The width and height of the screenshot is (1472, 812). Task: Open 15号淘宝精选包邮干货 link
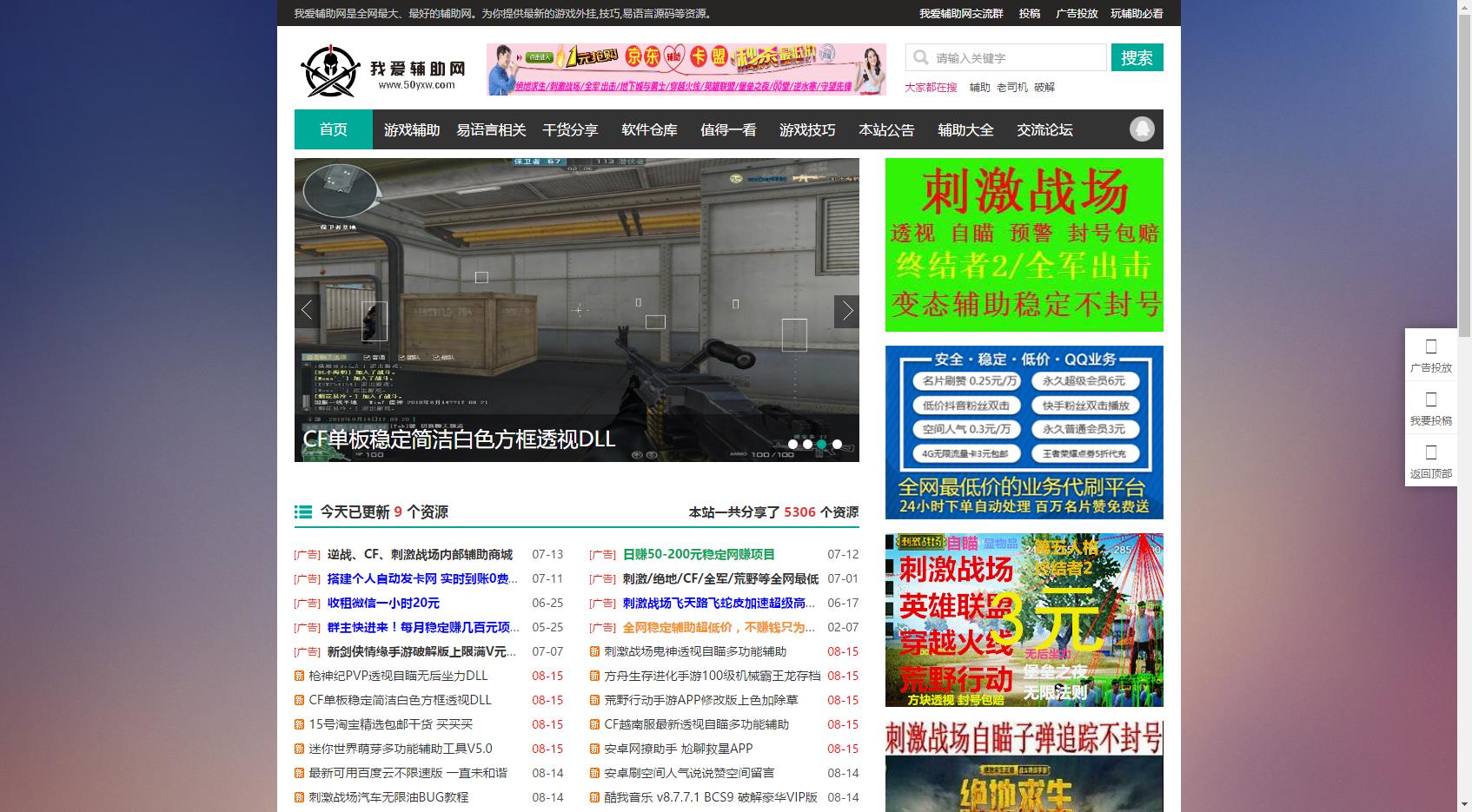(x=391, y=724)
